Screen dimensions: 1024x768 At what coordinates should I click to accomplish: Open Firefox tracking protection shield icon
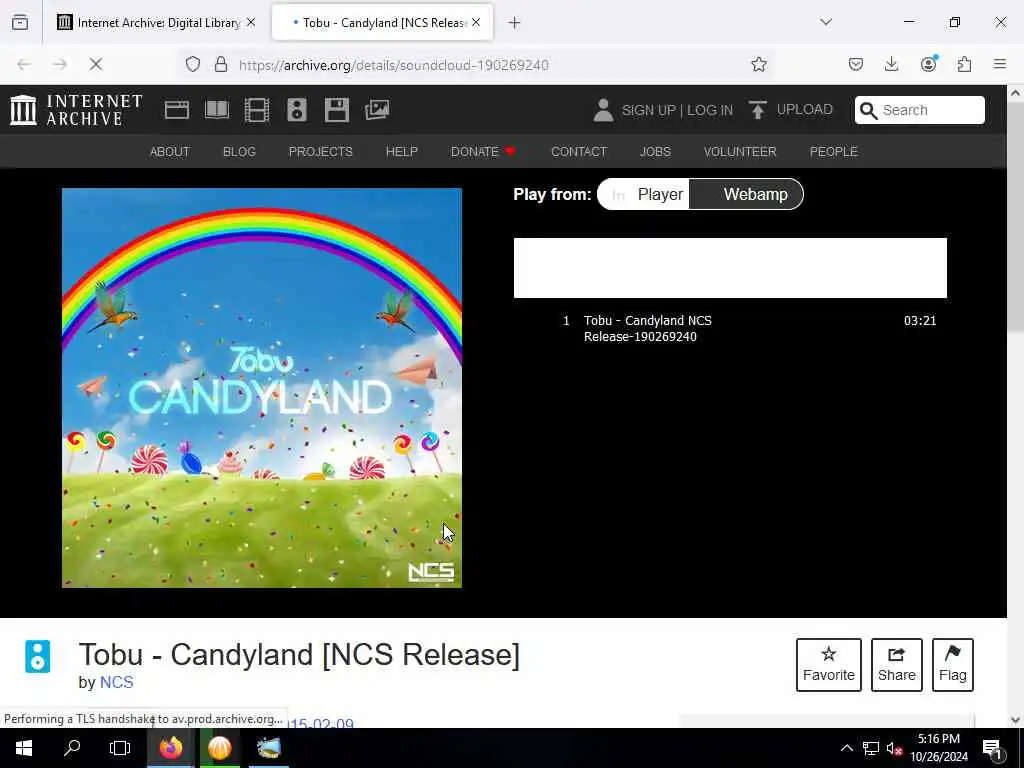193,64
